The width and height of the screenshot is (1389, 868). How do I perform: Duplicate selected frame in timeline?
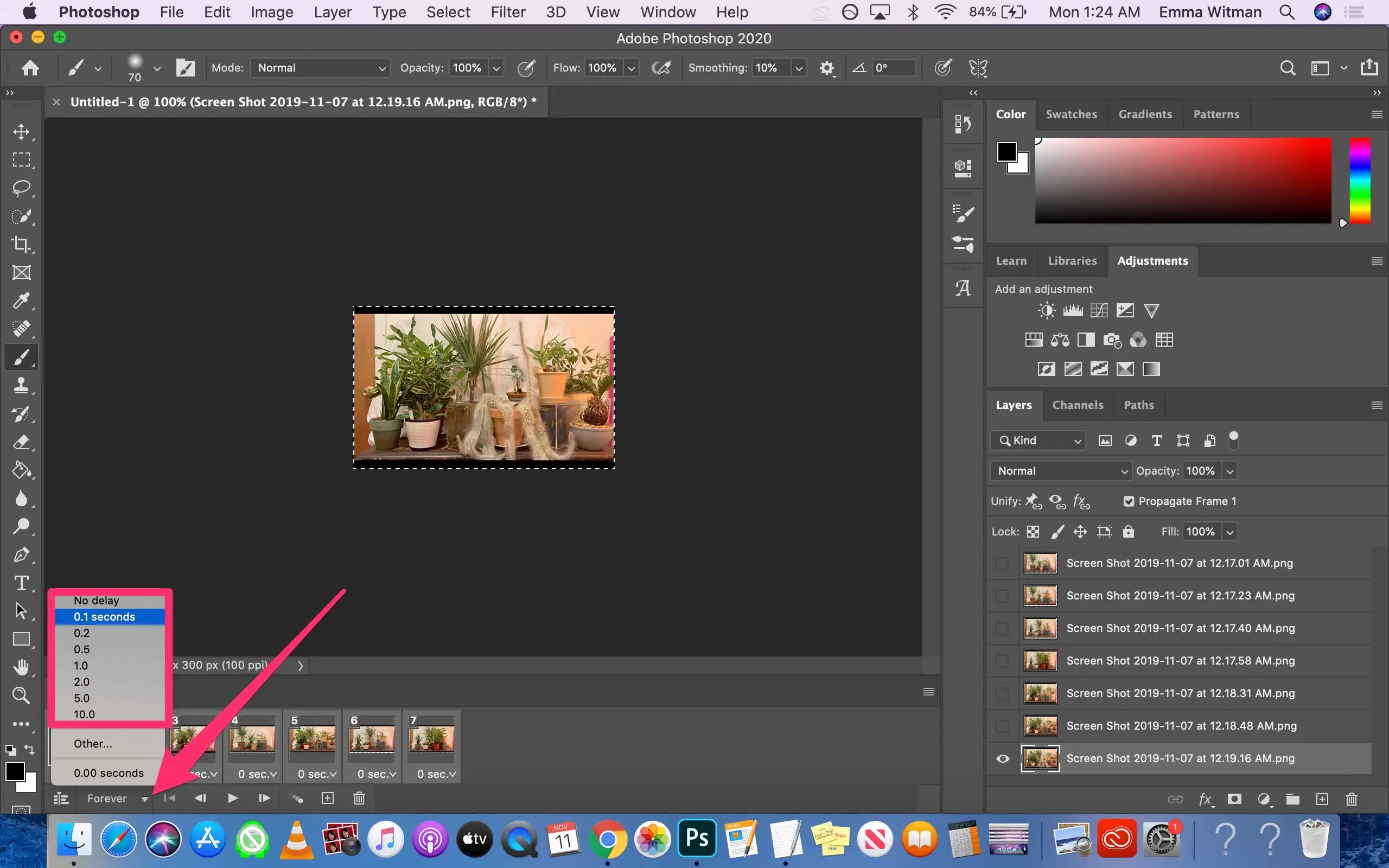(x=328, y=798)
